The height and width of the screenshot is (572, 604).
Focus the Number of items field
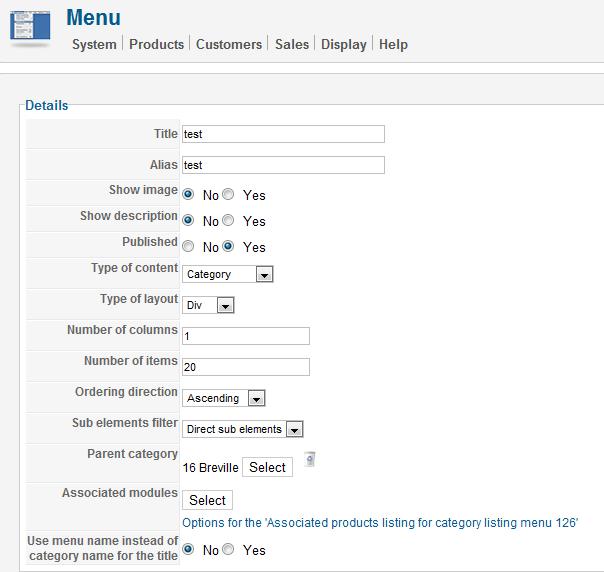click(246, 367)
